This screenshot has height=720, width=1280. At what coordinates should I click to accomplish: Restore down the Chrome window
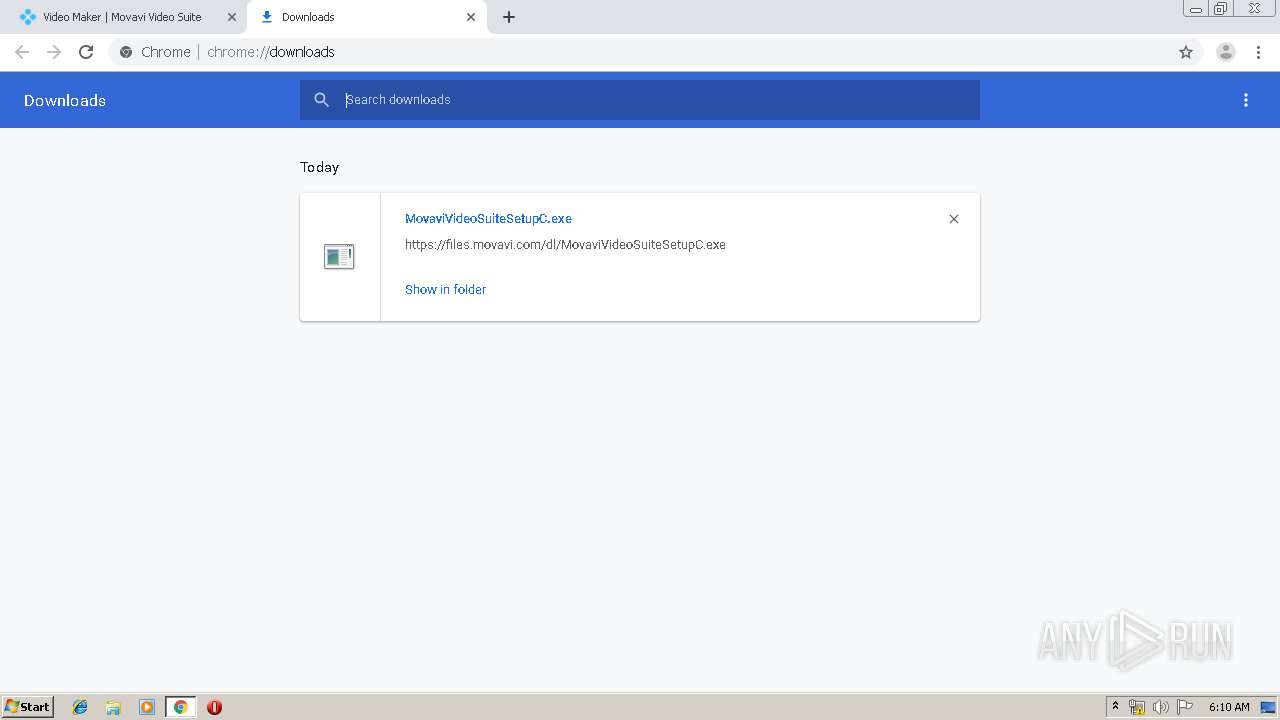tap(1221, 9)
